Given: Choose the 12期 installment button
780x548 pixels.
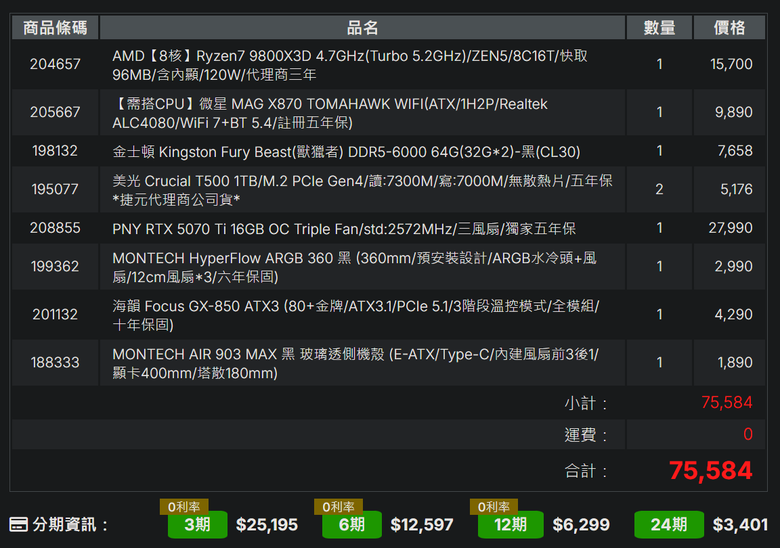Looking at the screenshot, I should tap(510, 525).
